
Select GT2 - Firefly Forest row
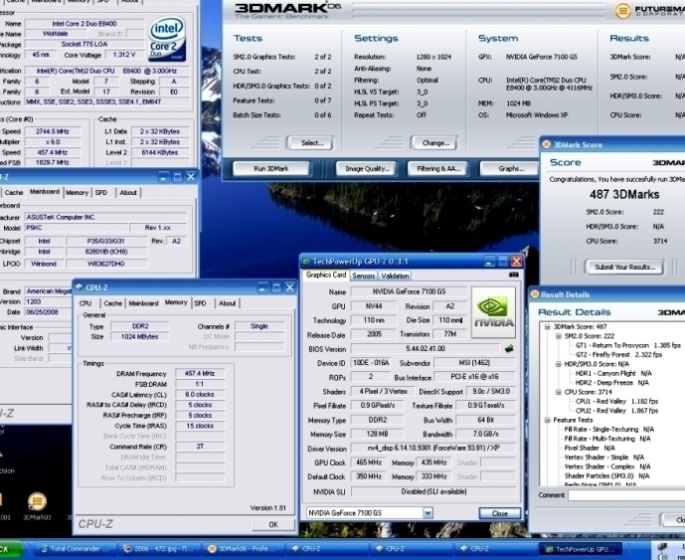[x=619, y=355]
